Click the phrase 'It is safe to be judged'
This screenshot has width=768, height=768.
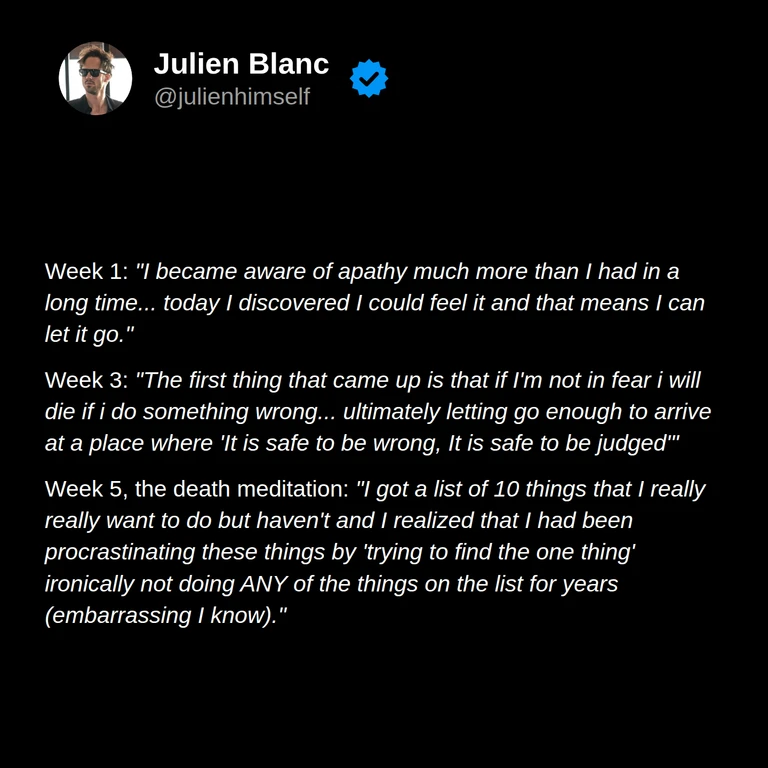[558, 444]
